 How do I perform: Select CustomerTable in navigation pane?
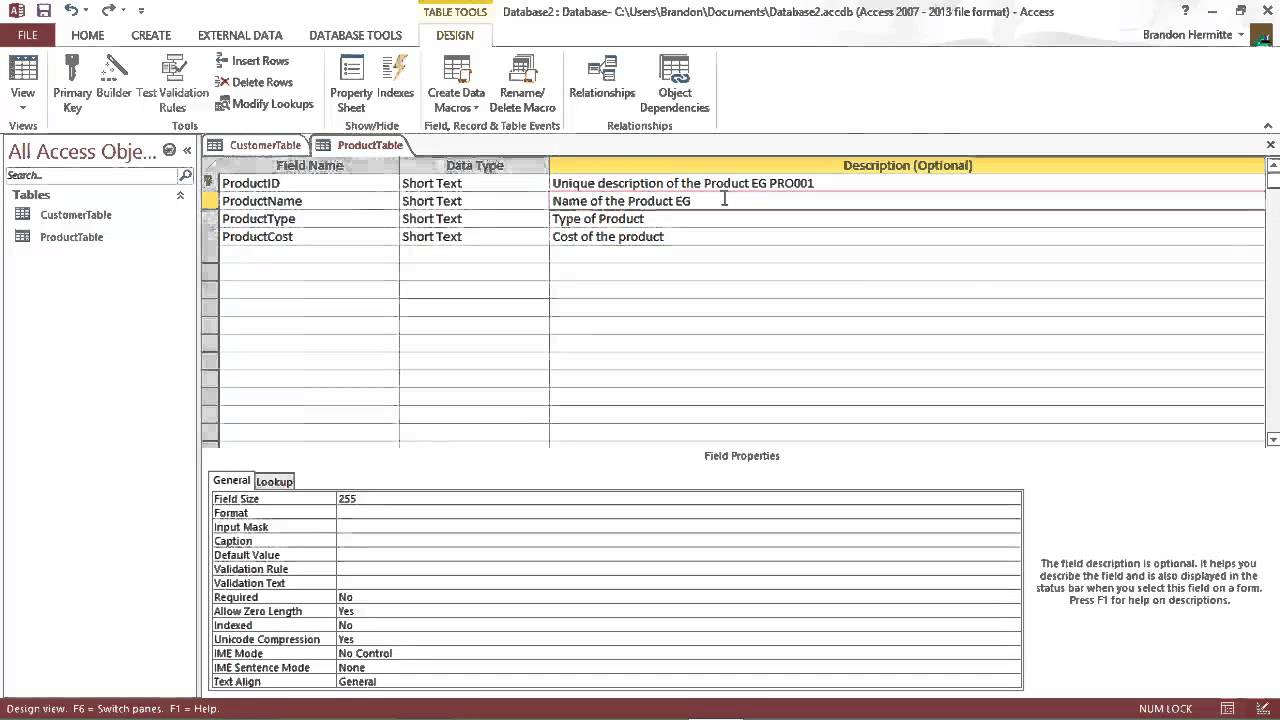point(76,215)
